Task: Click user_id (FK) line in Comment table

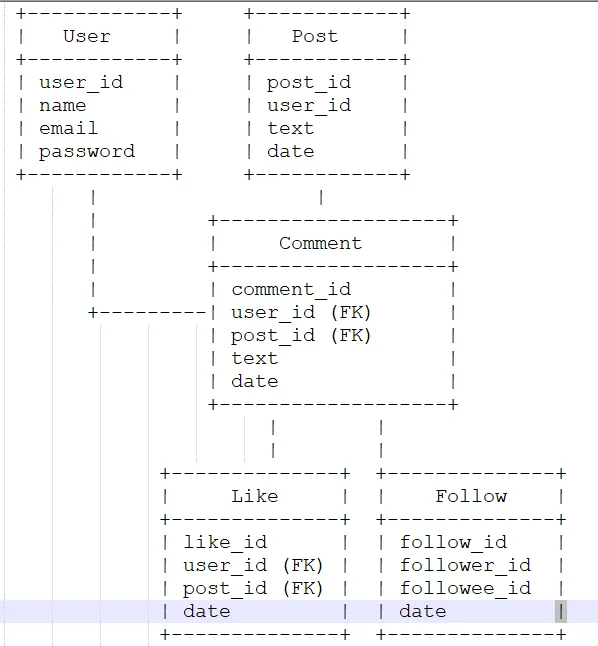Action: [x=301, y=313]
